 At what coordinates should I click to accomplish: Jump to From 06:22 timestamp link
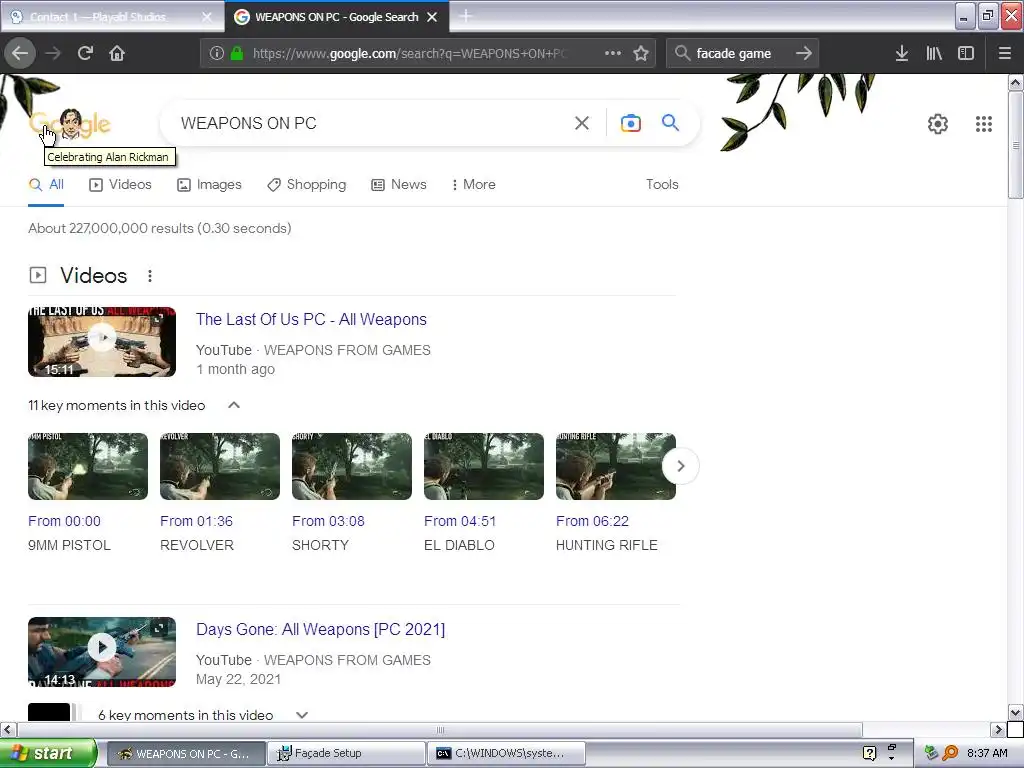pos(592,521)
